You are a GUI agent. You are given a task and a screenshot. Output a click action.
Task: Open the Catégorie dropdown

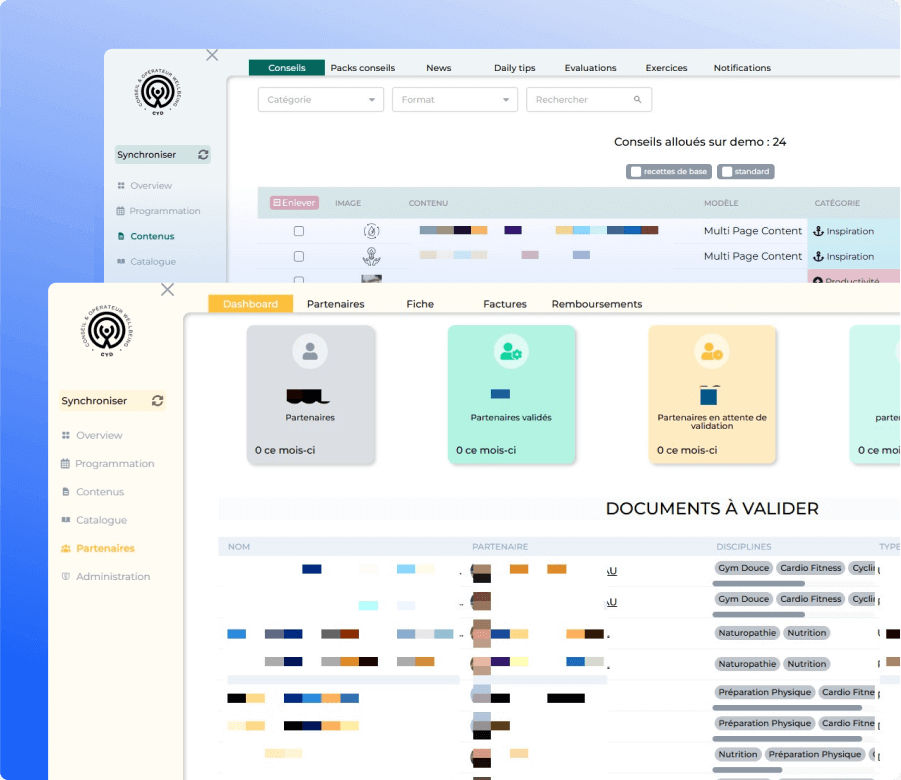point(320,100)
